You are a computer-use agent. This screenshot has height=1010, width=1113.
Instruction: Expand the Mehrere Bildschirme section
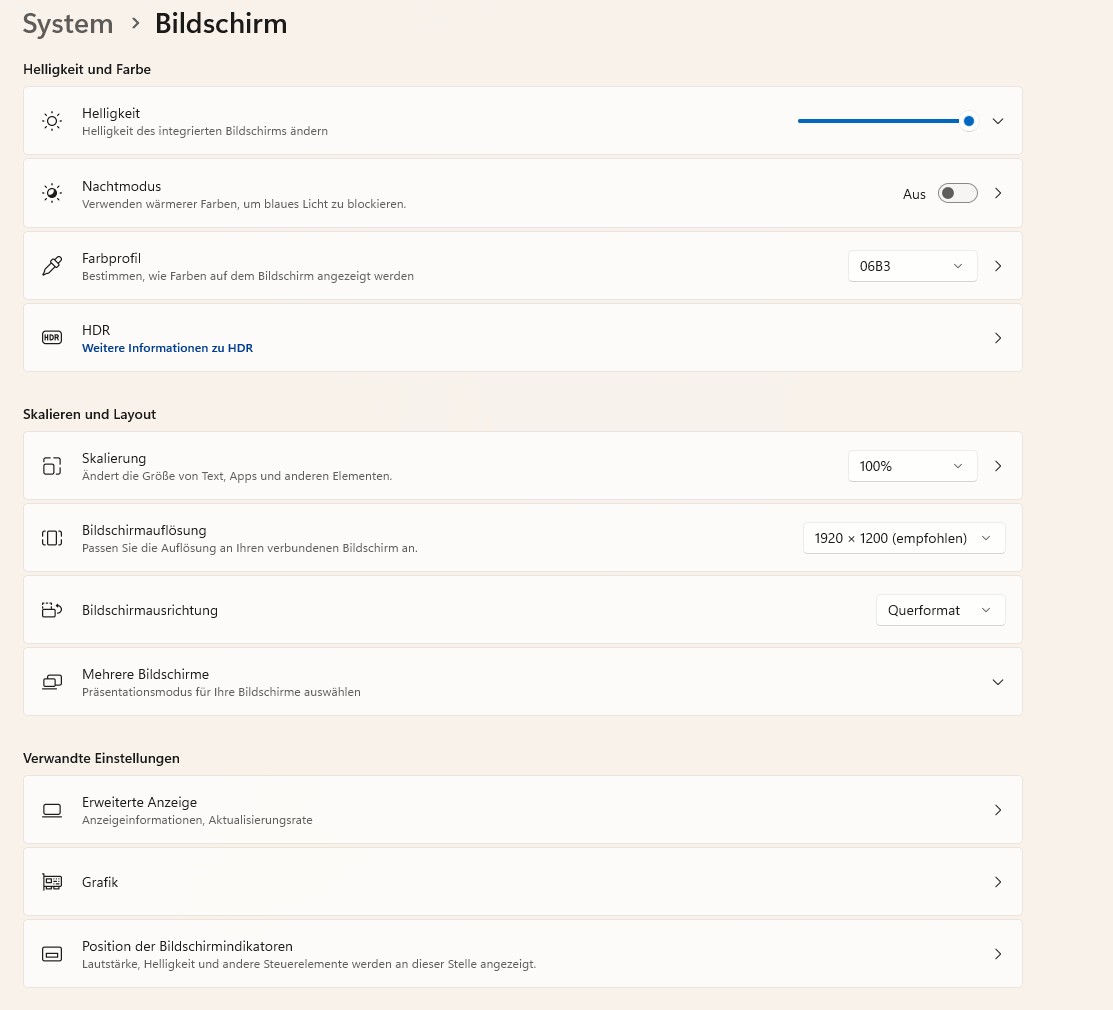pos(998,682)
